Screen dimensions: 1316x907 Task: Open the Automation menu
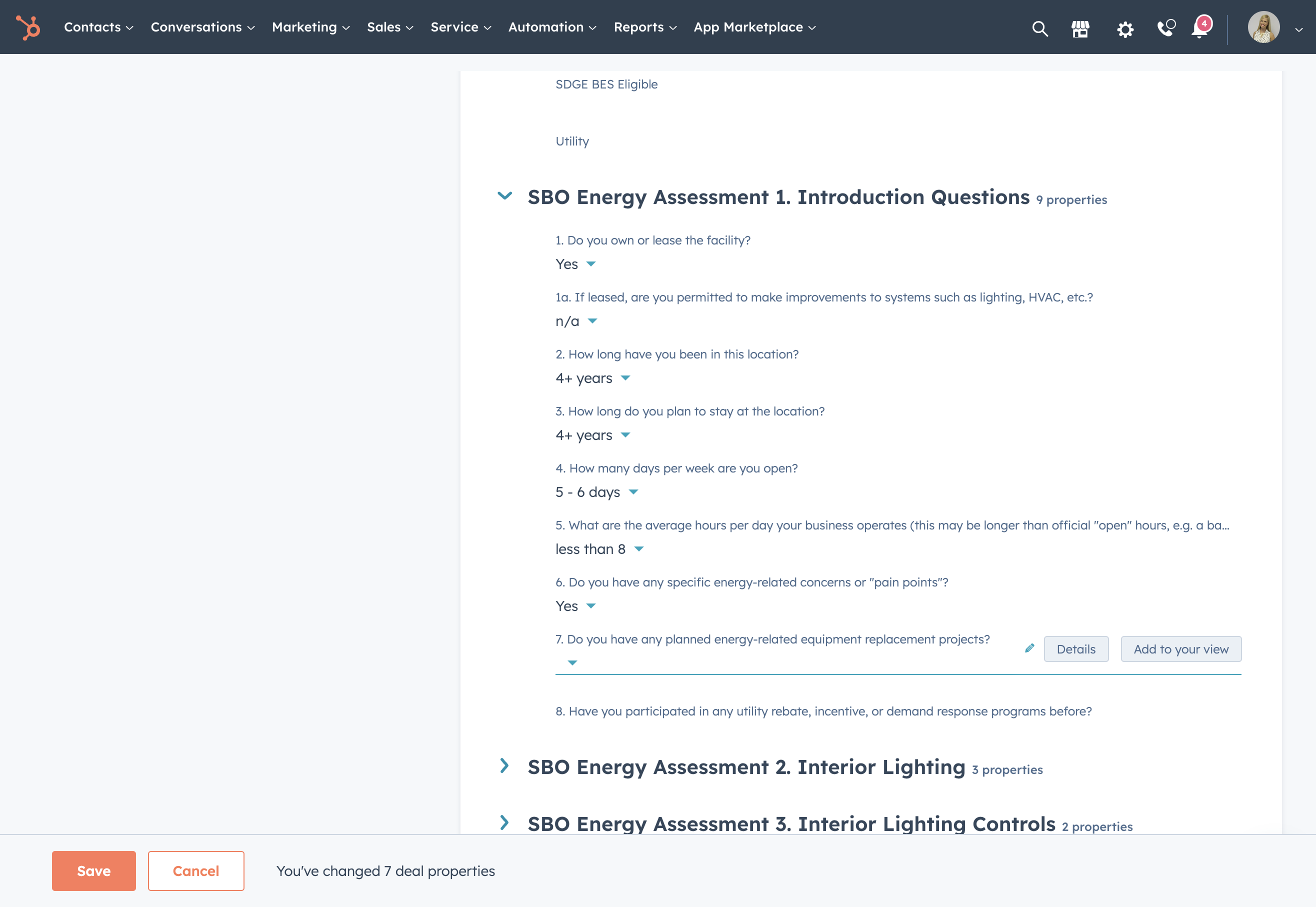pyautogui.click(x=551, y=27)
